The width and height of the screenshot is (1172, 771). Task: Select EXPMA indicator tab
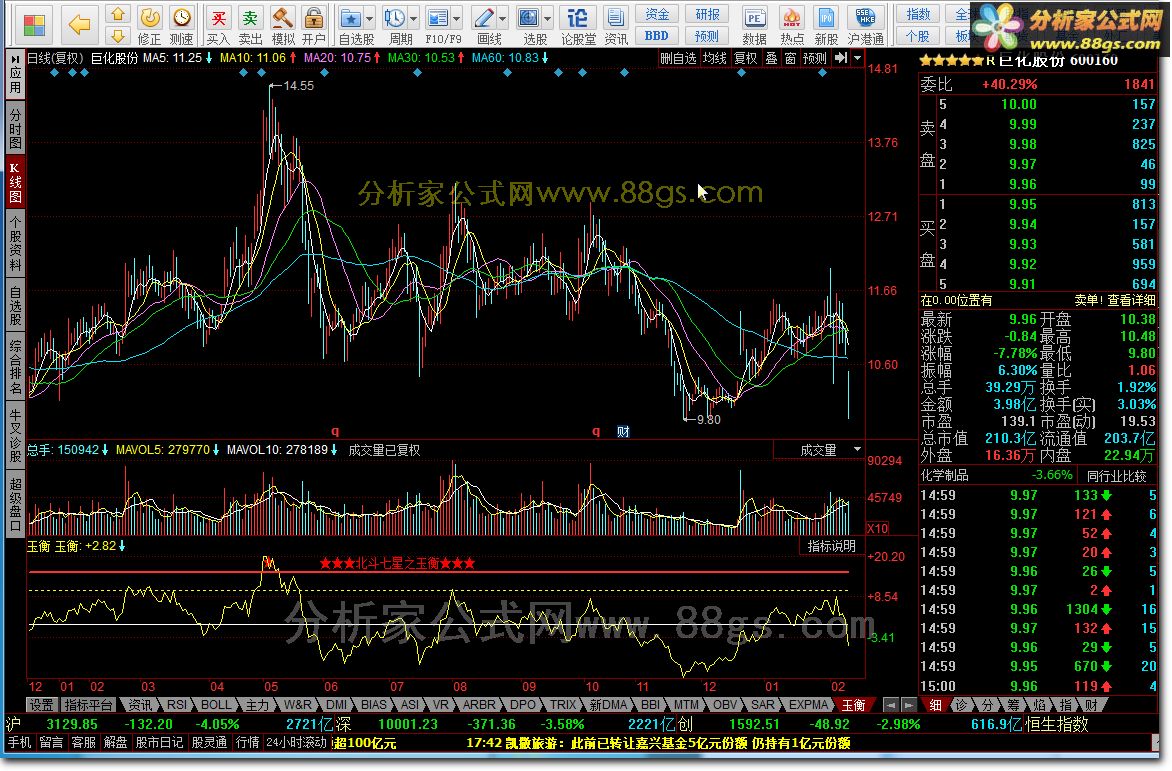[x=808, y=705]
